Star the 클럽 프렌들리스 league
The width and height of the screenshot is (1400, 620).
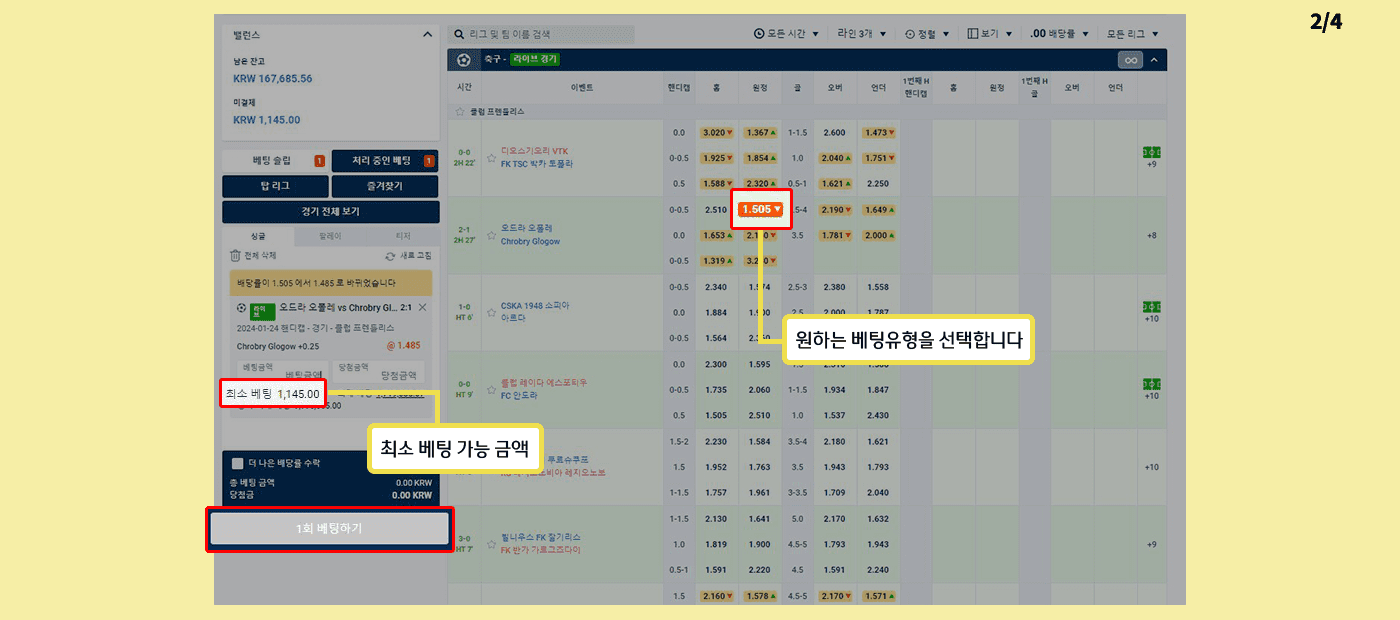coord(460,112)
